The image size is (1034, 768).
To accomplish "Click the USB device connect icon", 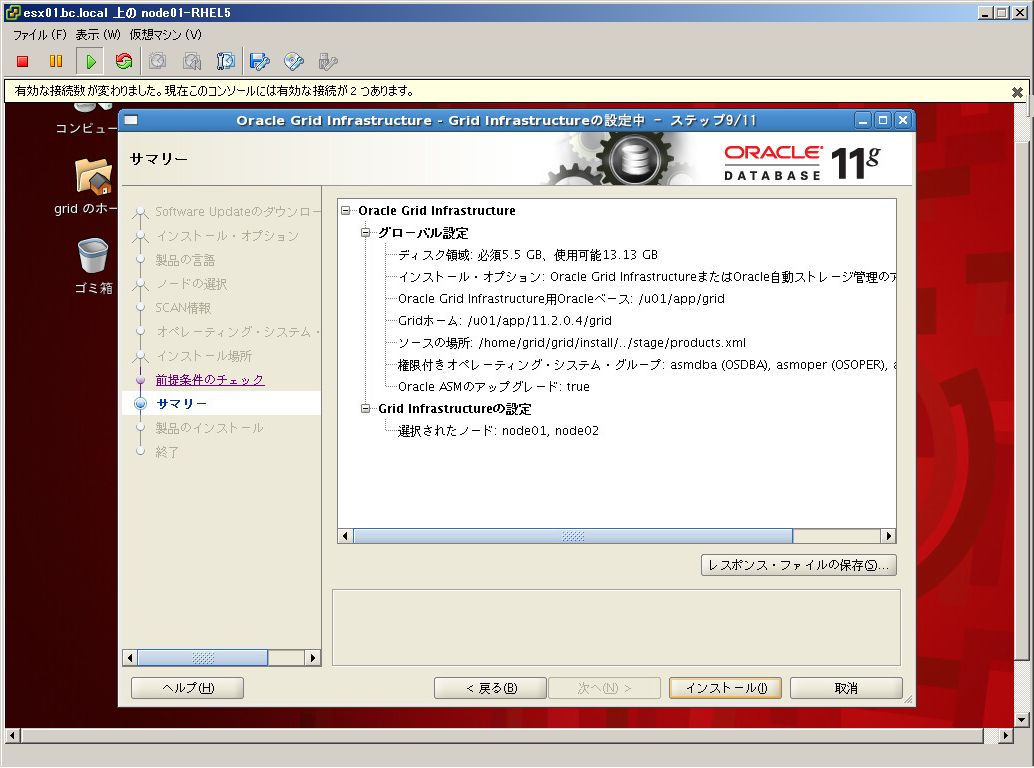I will click(328, 61).
